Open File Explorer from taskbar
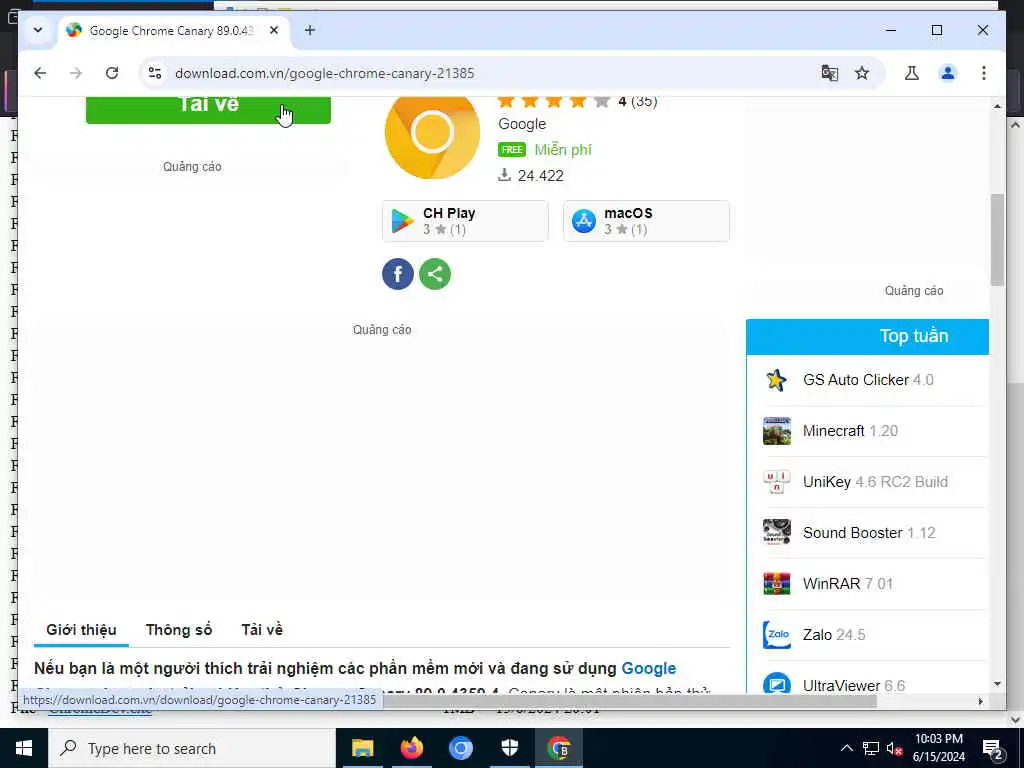Screen dimensions: 1024x768 point(362,748)
